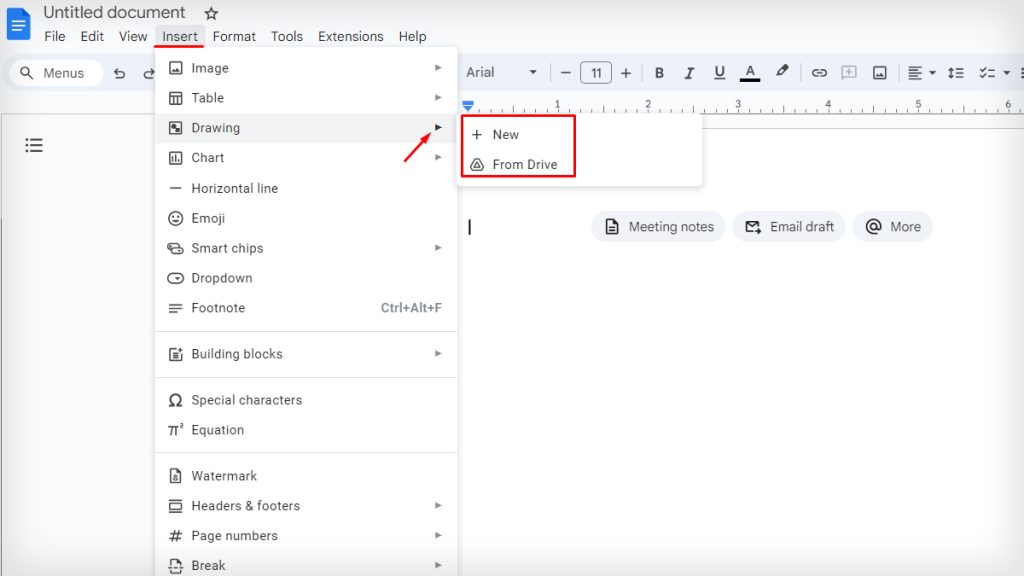
Task: Increase font size with plus button
Action: click(x=626, y=72)
